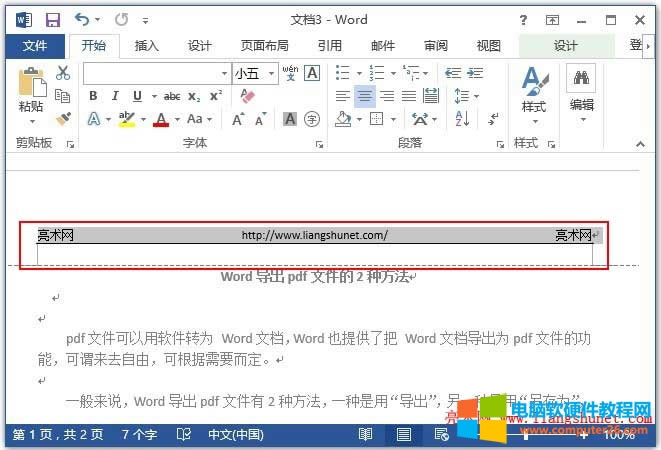Decrease font size with shrink icon

[x=261, y=119]
